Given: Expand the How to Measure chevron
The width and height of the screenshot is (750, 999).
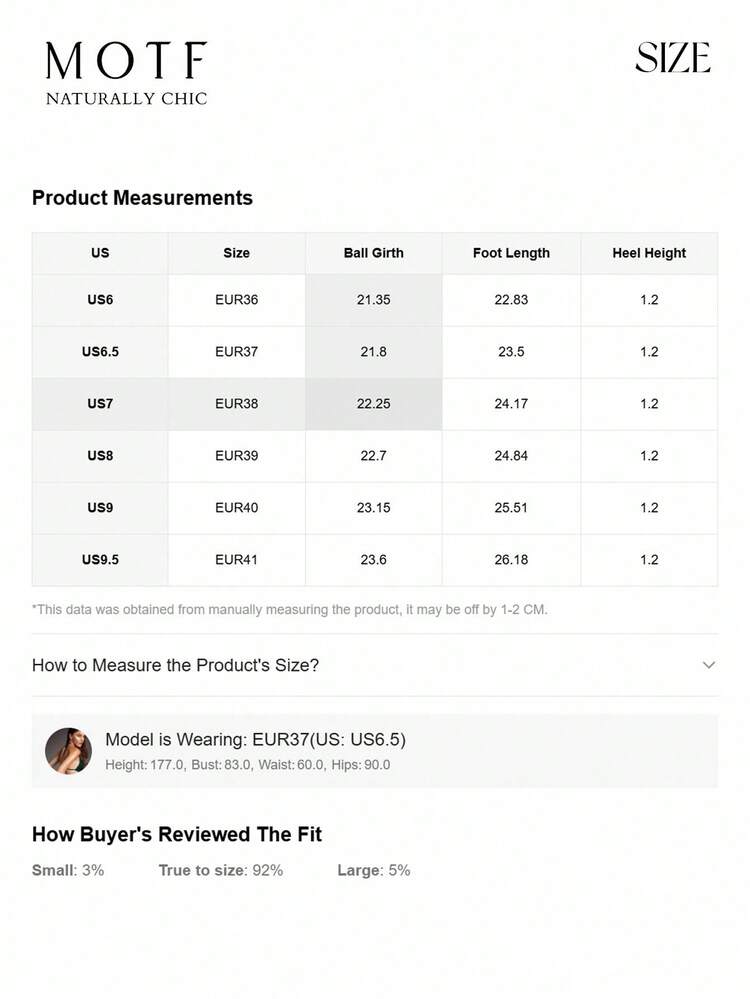Looking at the screenshot, I should 708,665.
